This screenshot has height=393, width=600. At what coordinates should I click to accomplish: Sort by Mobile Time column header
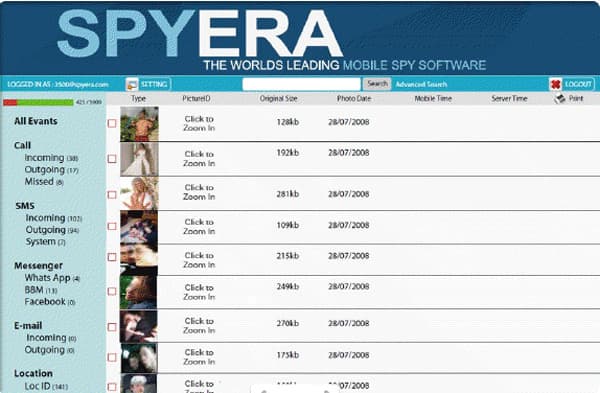coord(433,98)
